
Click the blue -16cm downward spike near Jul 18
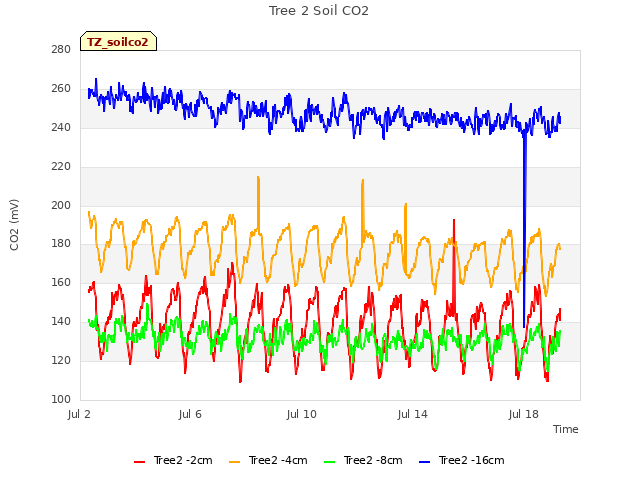524,229
